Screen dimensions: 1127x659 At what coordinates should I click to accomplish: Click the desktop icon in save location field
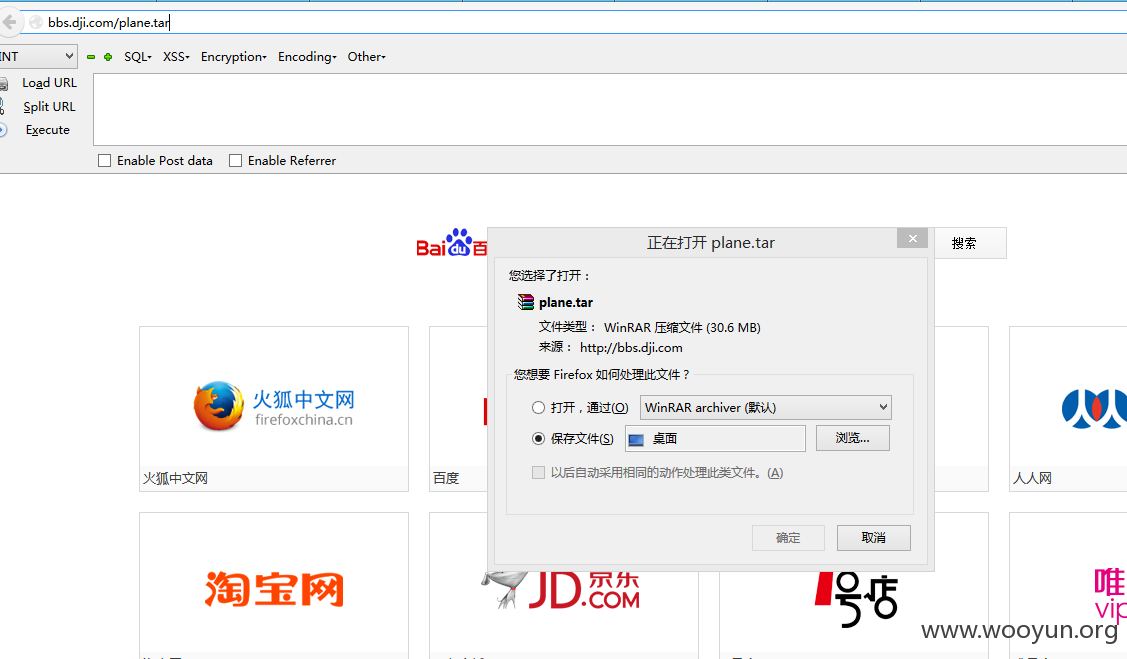tap(635, 439)
